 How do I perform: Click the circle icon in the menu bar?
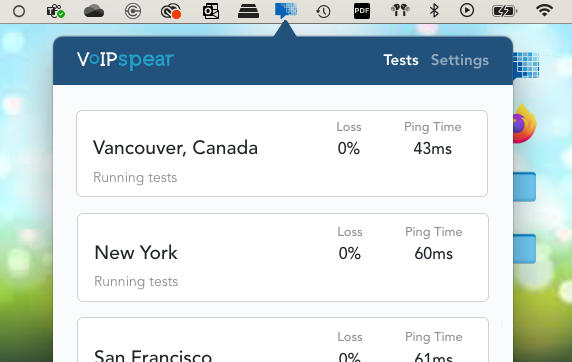pyautogui.click(x=19, y=11)
